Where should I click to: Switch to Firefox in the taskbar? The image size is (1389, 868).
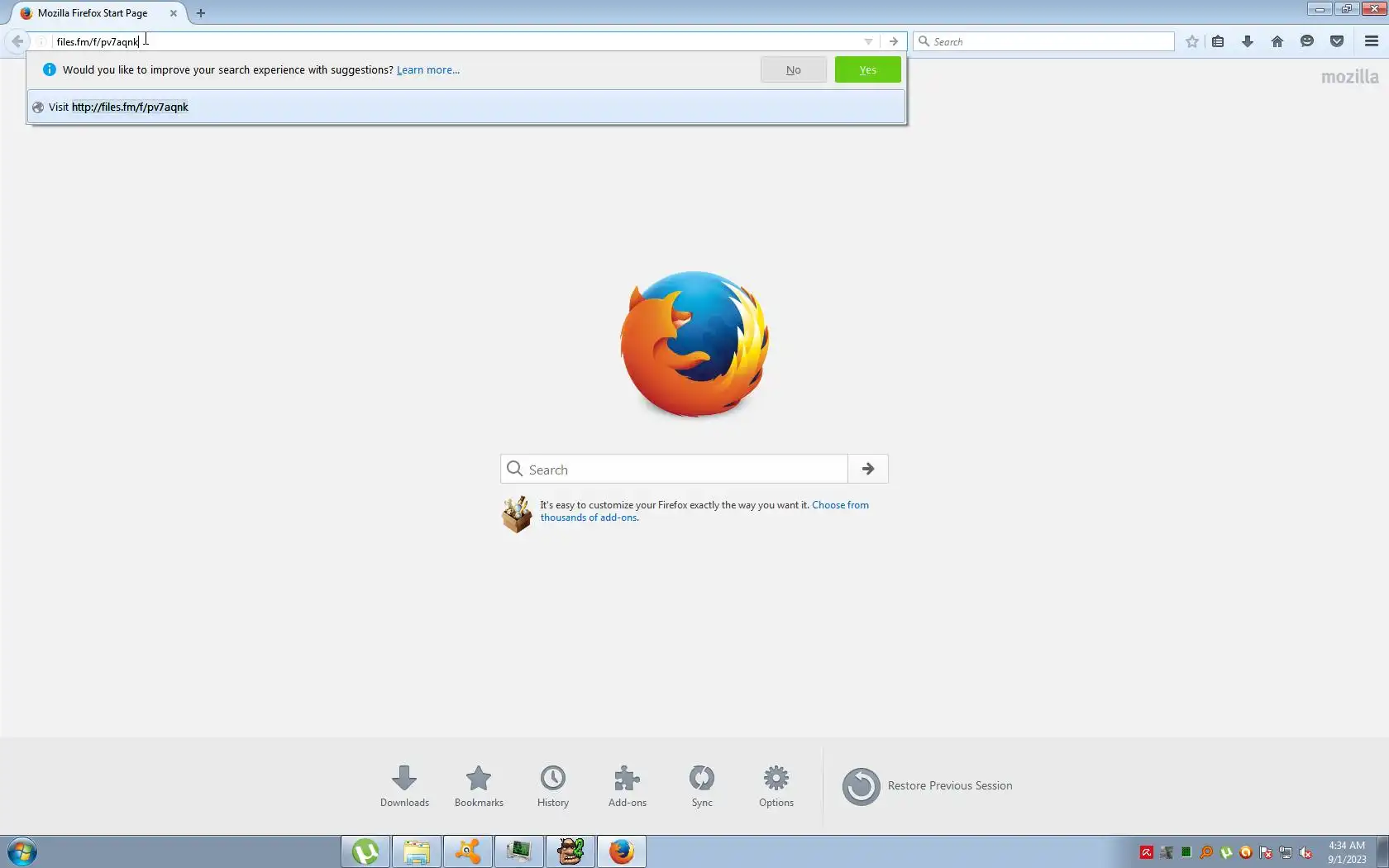click(622, 851)
